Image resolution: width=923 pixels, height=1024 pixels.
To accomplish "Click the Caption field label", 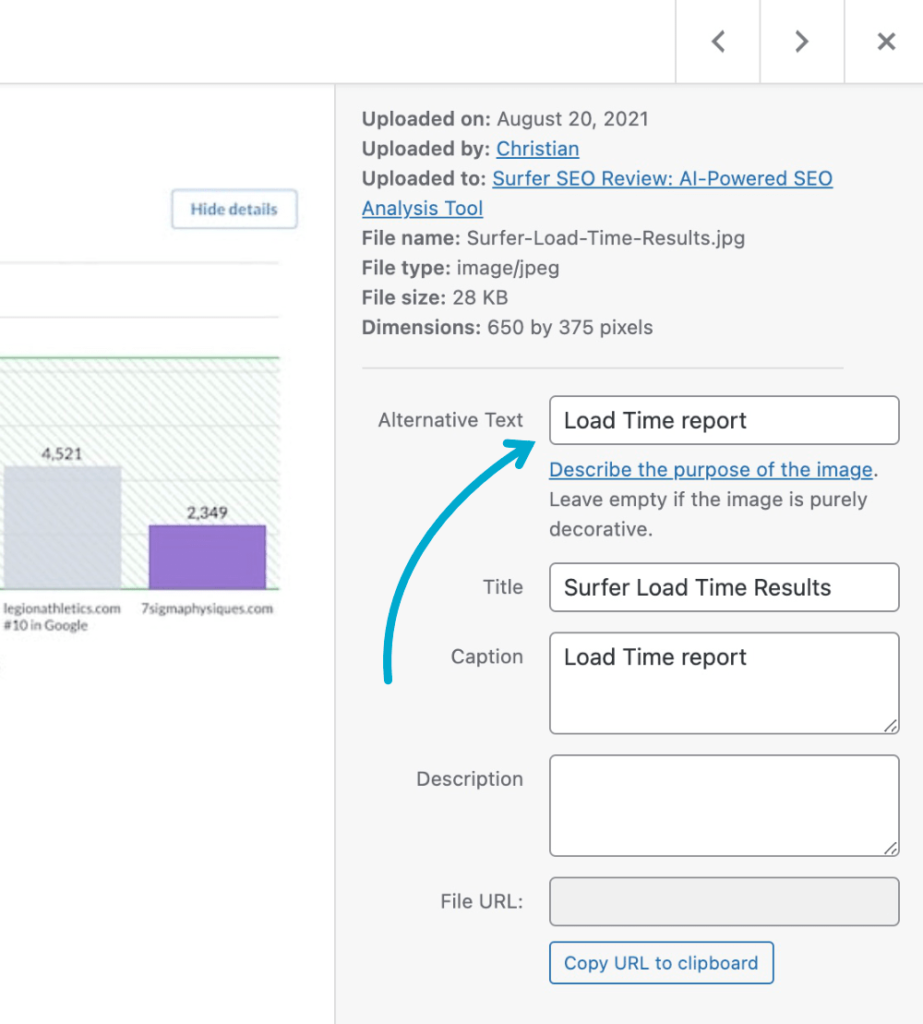I will (x=487, y=656).
